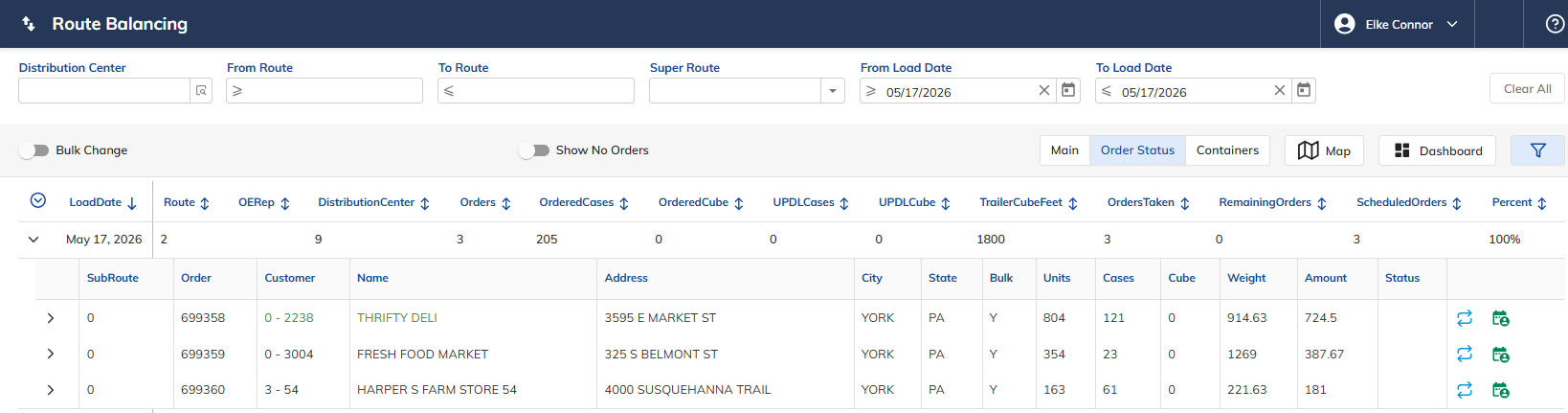Switch to the Main tab
Image resolution: width=1568 pixels, height=413 pixels.
(1064, 150)
